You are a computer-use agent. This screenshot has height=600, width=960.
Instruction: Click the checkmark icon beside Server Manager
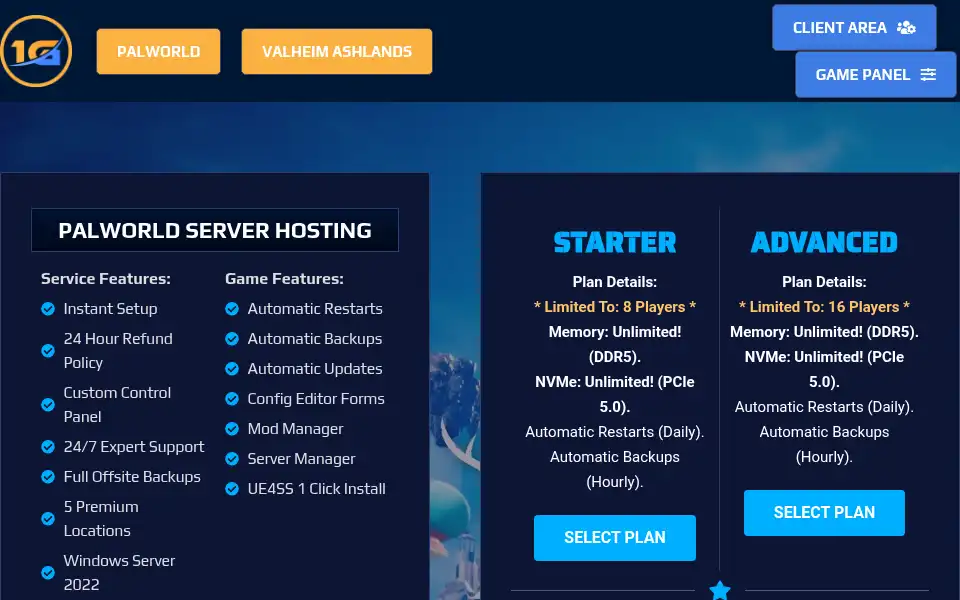(232, 459)
